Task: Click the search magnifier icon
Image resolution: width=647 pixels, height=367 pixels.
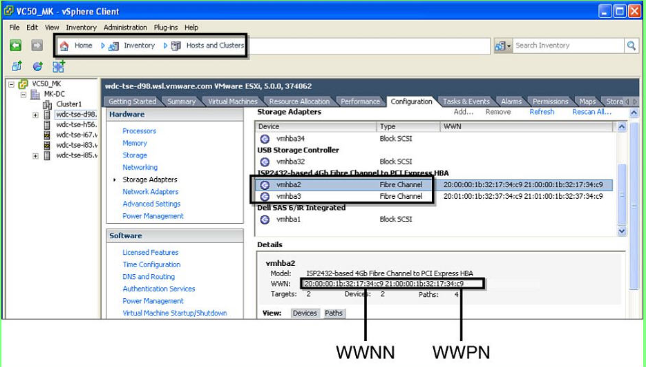Action: 631,45
